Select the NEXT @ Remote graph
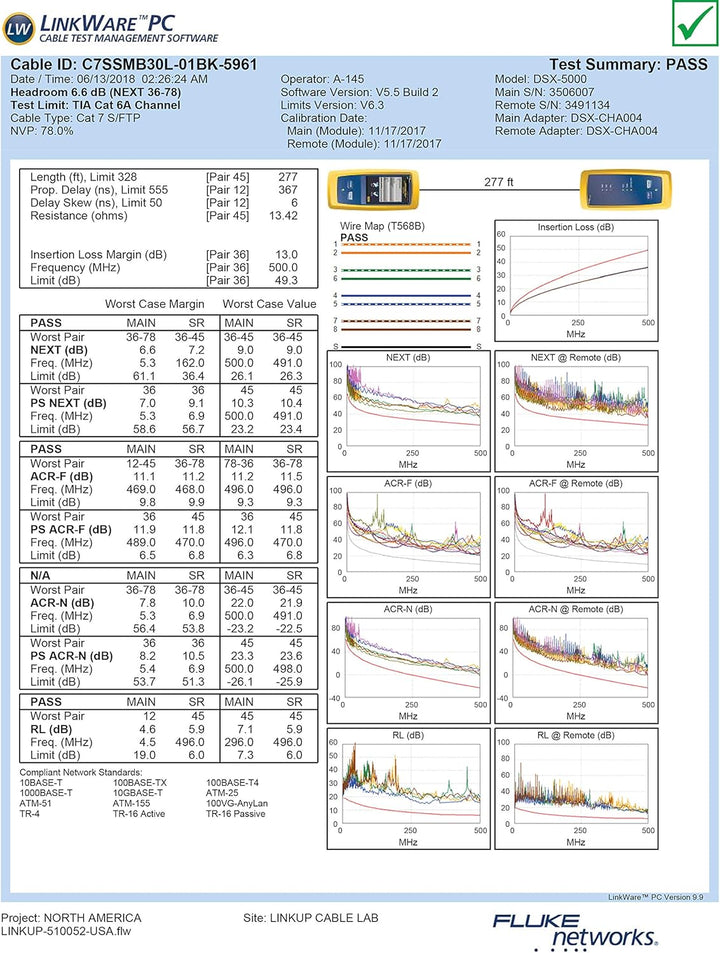This screenshot has height=953, width=720. click(x=576, y=410)
